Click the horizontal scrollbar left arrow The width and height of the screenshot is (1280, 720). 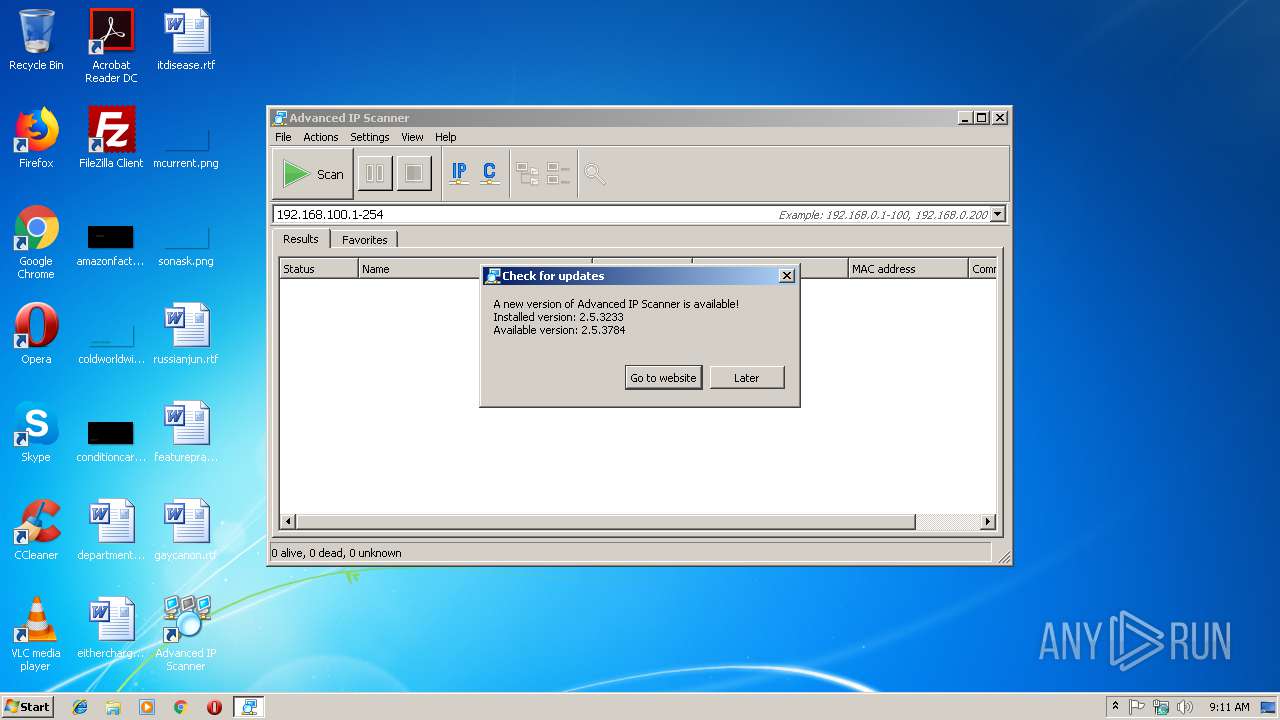point(288,521)
